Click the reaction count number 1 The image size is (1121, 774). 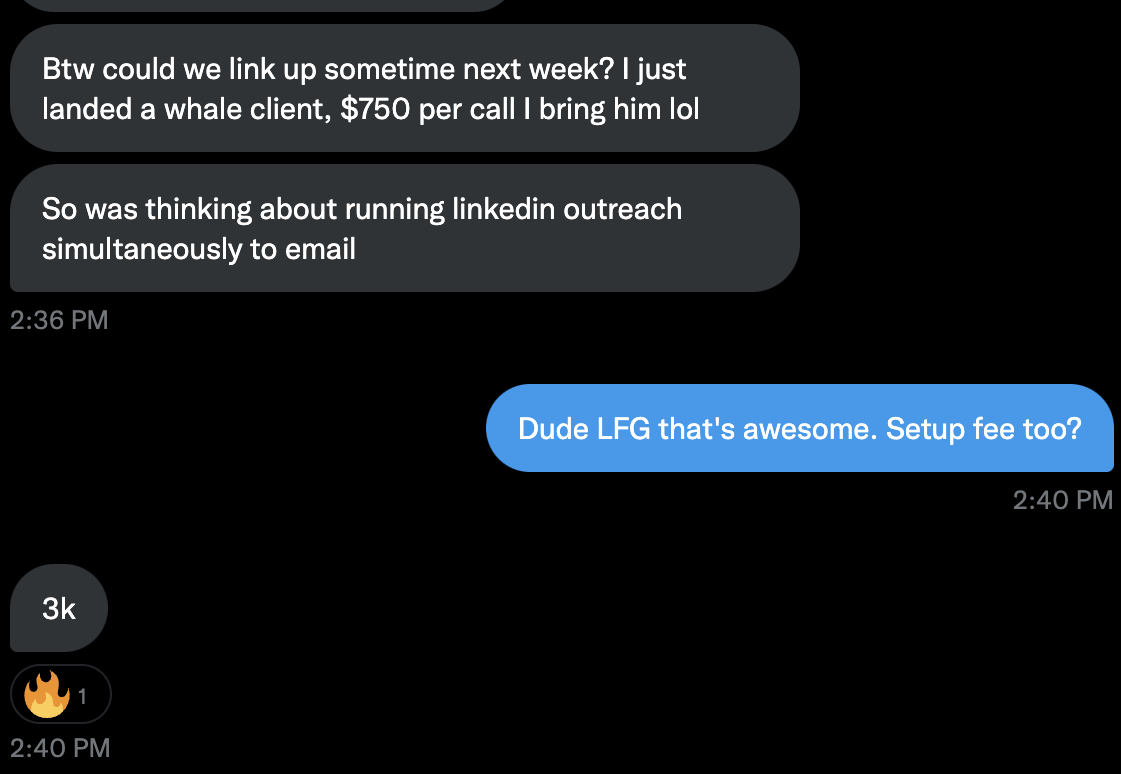[82, 696]
